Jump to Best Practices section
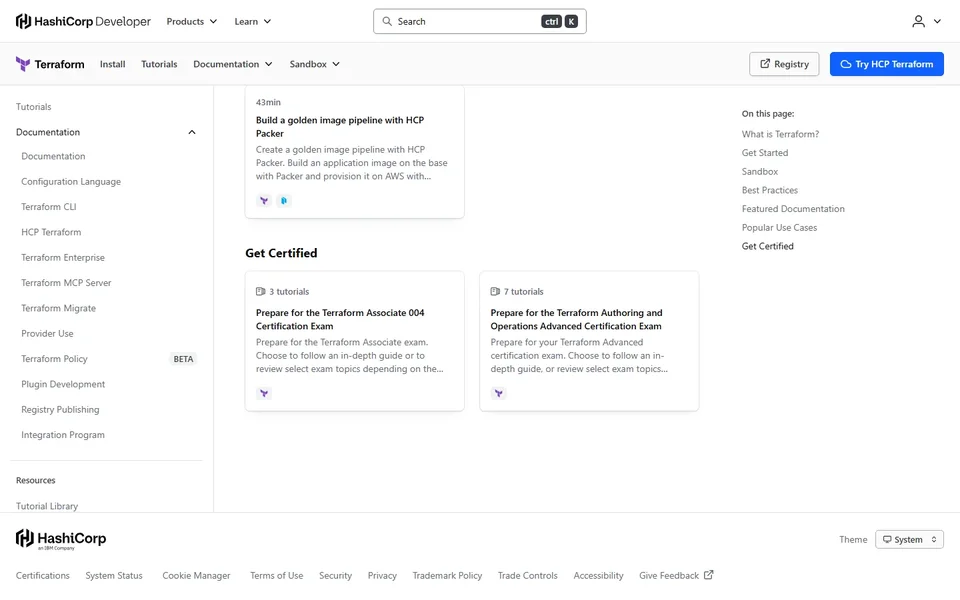 point(770,190)
